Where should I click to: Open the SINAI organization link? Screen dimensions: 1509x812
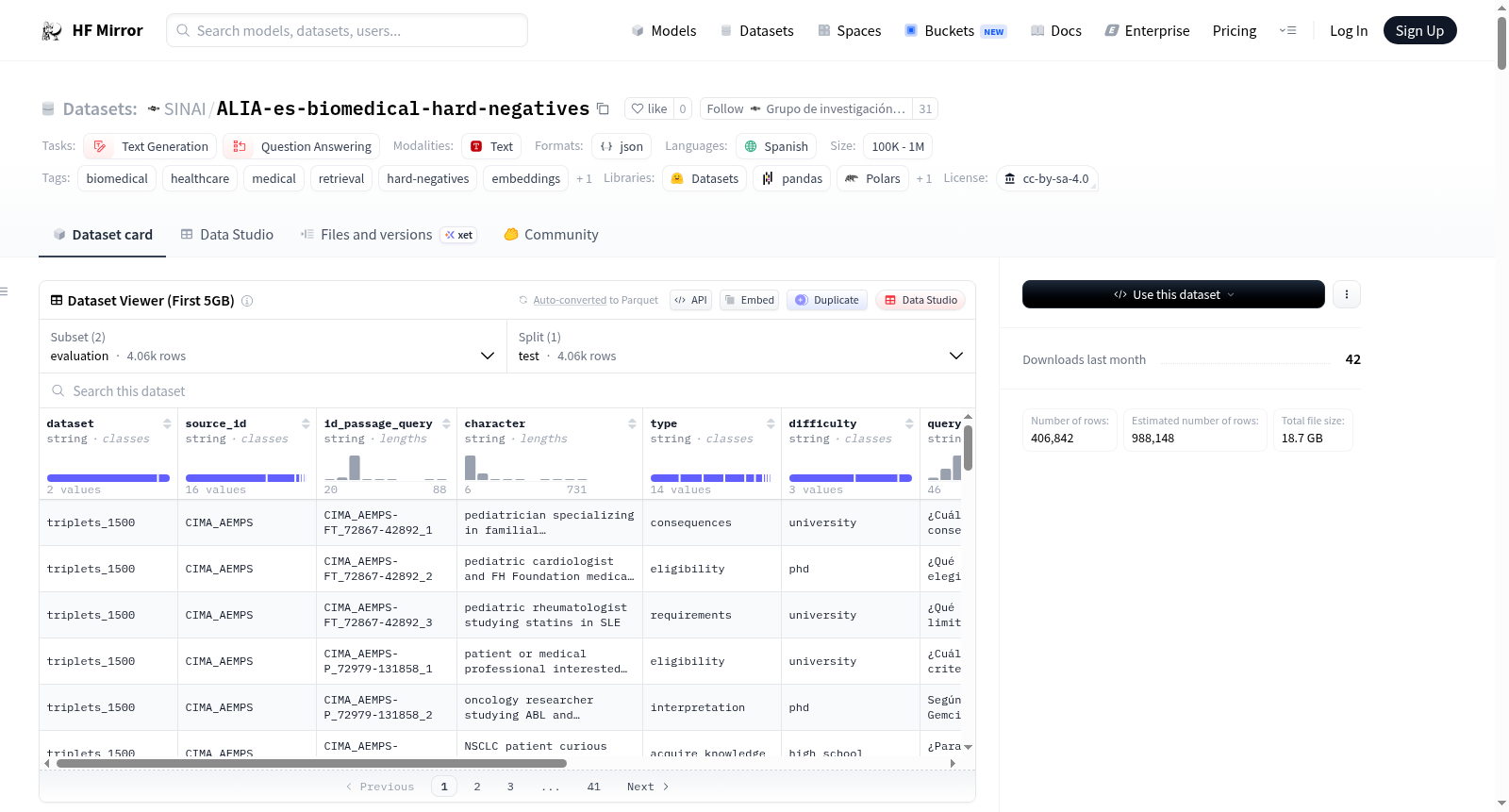[184, 109]
